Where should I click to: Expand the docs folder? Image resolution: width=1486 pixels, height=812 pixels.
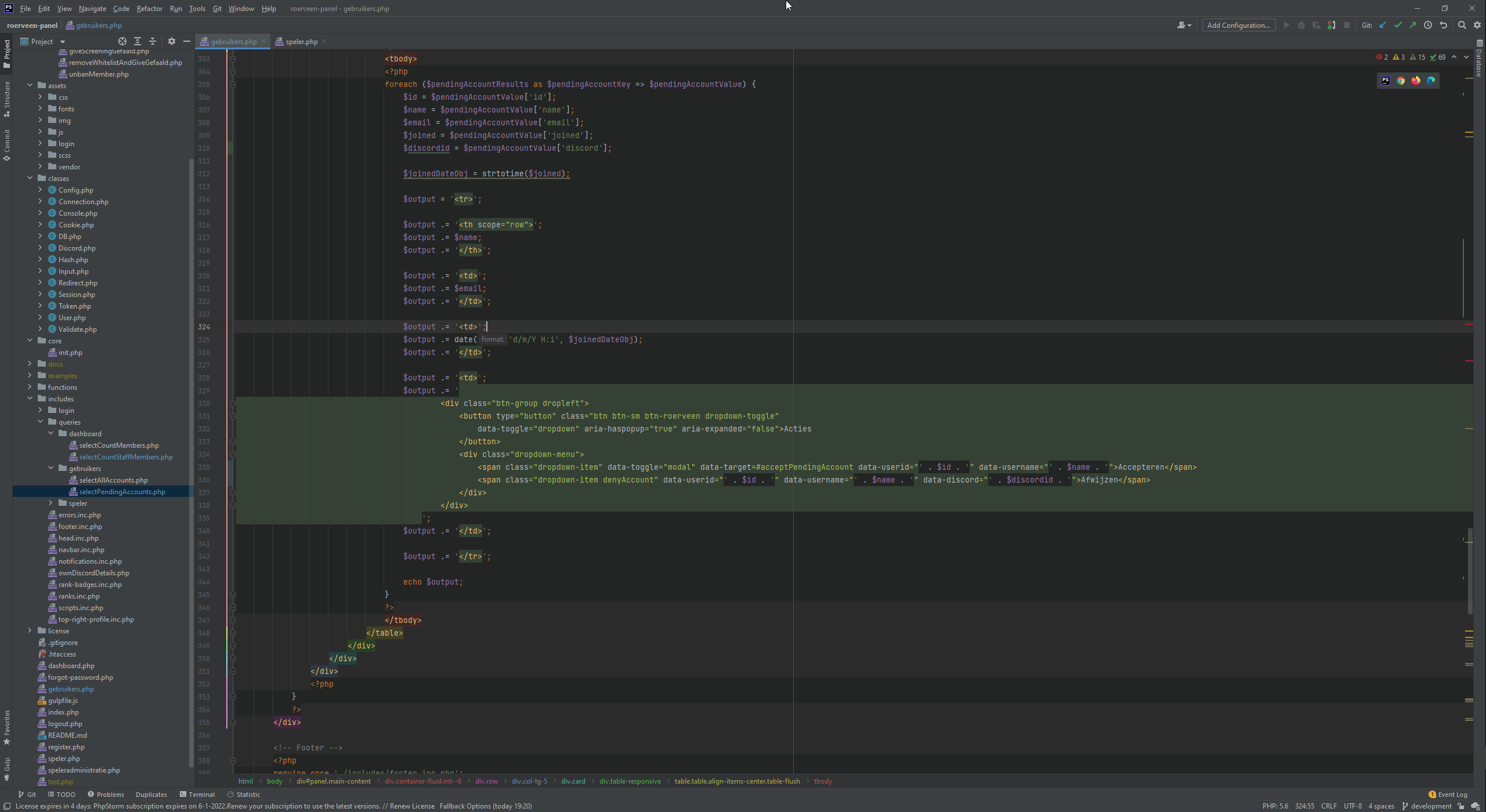pyautogui.click(x=30, y=364)
